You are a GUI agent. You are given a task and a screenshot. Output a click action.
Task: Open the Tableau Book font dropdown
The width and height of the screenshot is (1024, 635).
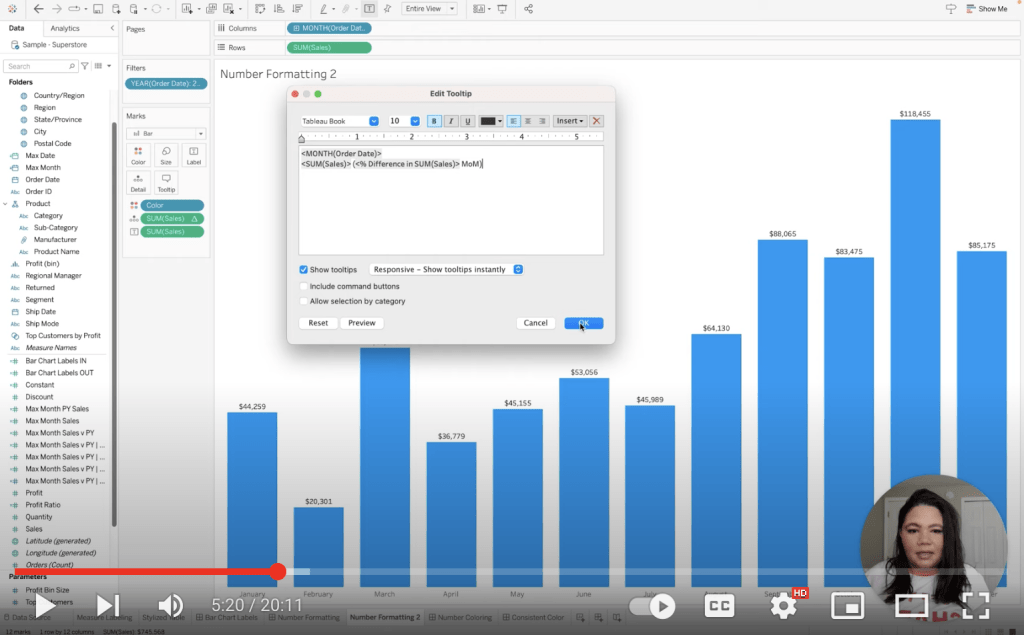339,121
